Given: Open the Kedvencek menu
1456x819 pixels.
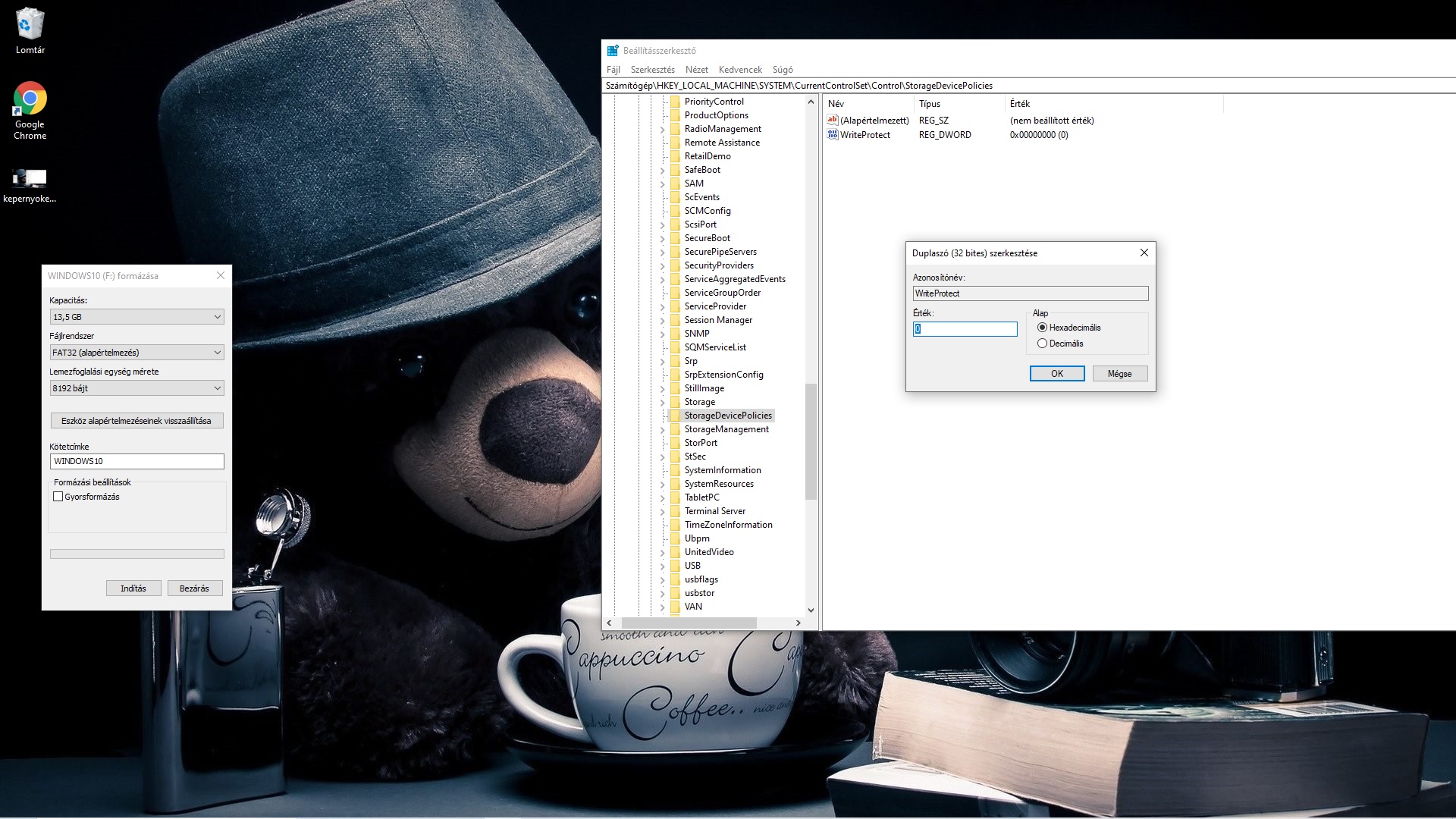Looking at the screenshot, I should click(x=740, y=70).
